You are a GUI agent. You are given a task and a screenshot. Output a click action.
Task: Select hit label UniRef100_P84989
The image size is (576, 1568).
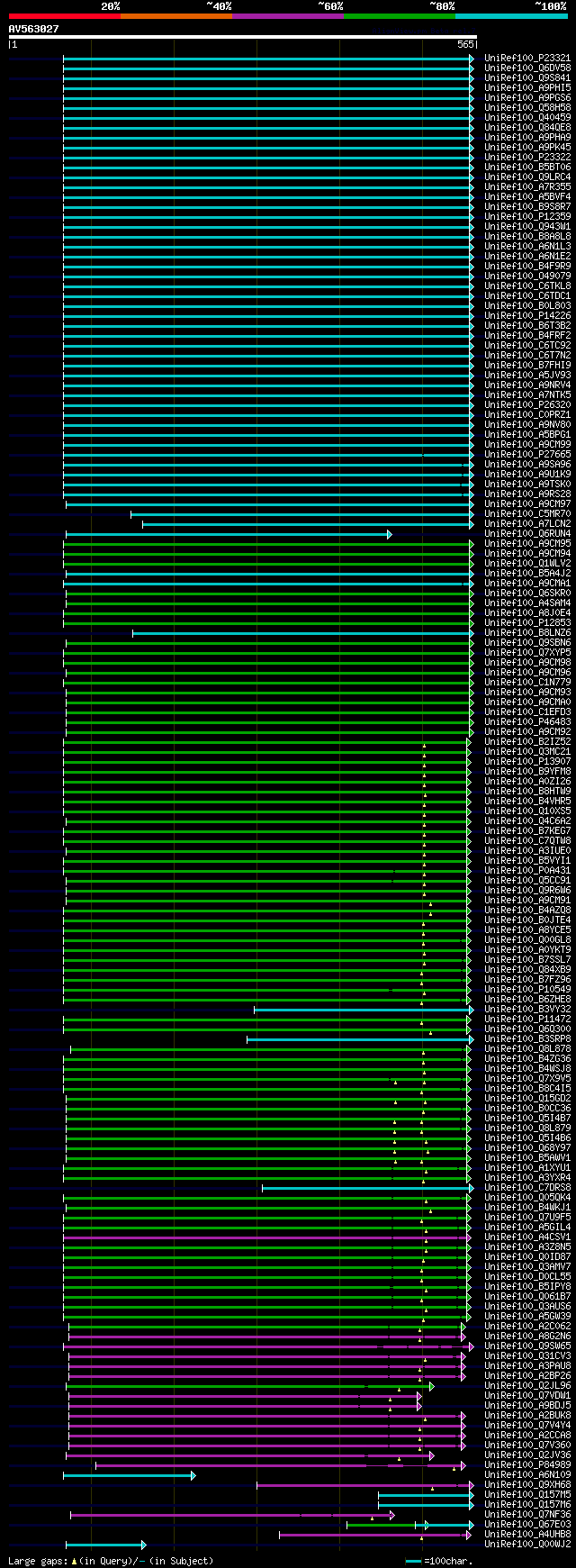click(527, 1464)
